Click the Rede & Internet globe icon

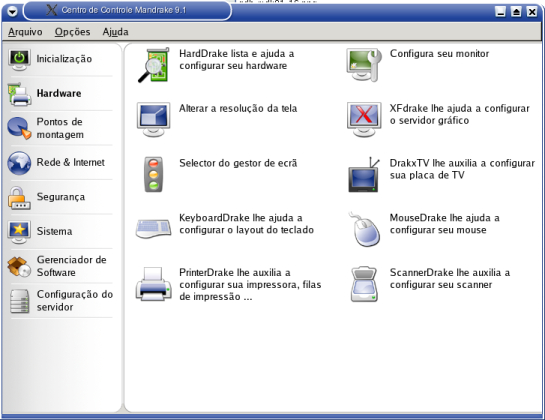pos(19,163)
